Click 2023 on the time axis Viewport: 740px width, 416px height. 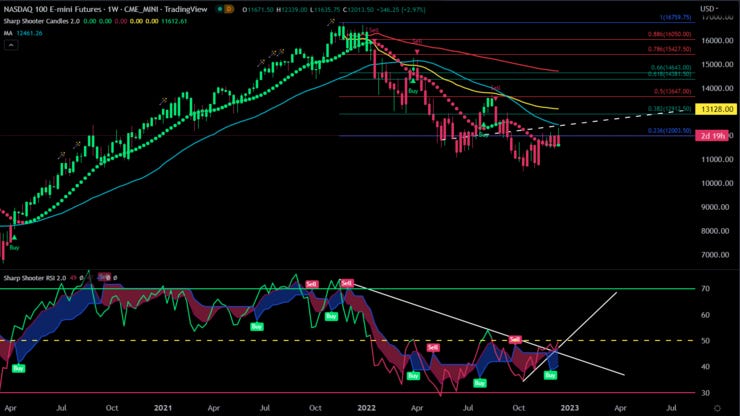[569, 408]
